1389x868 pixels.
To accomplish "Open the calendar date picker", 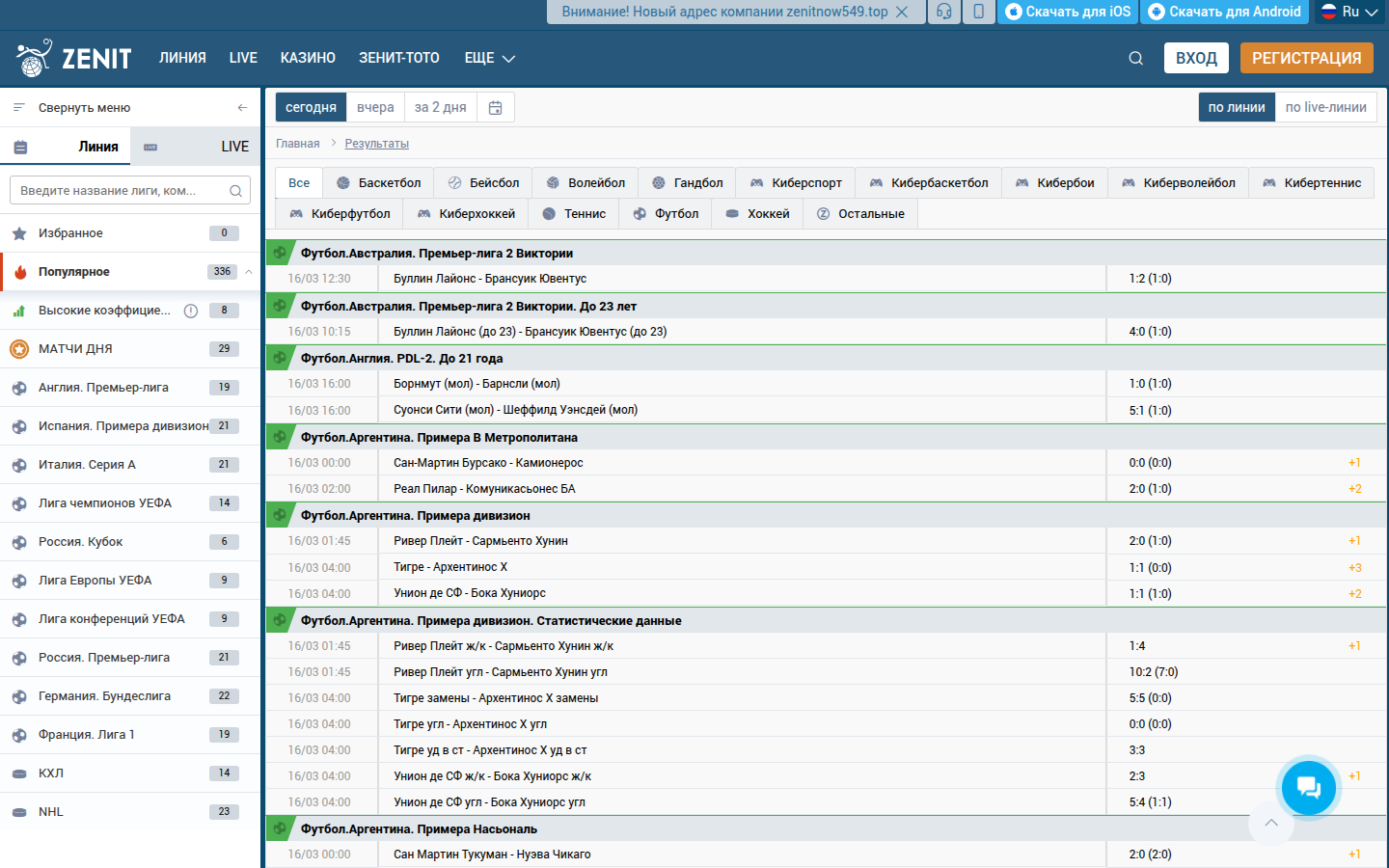I will click(495, 108).
